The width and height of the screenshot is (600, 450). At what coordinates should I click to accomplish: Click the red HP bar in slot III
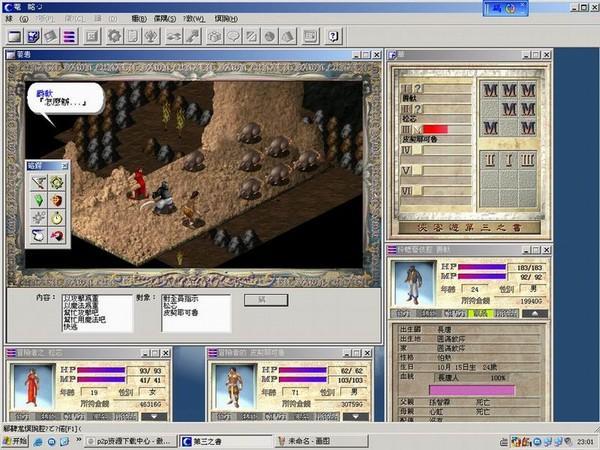(x=435, y=129)
